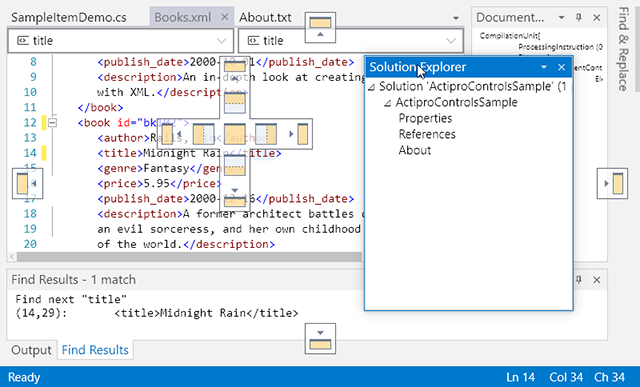Select References in Solution Explorer
The width and height of the screenshot is (640, 387).
(x=427, y=134)
